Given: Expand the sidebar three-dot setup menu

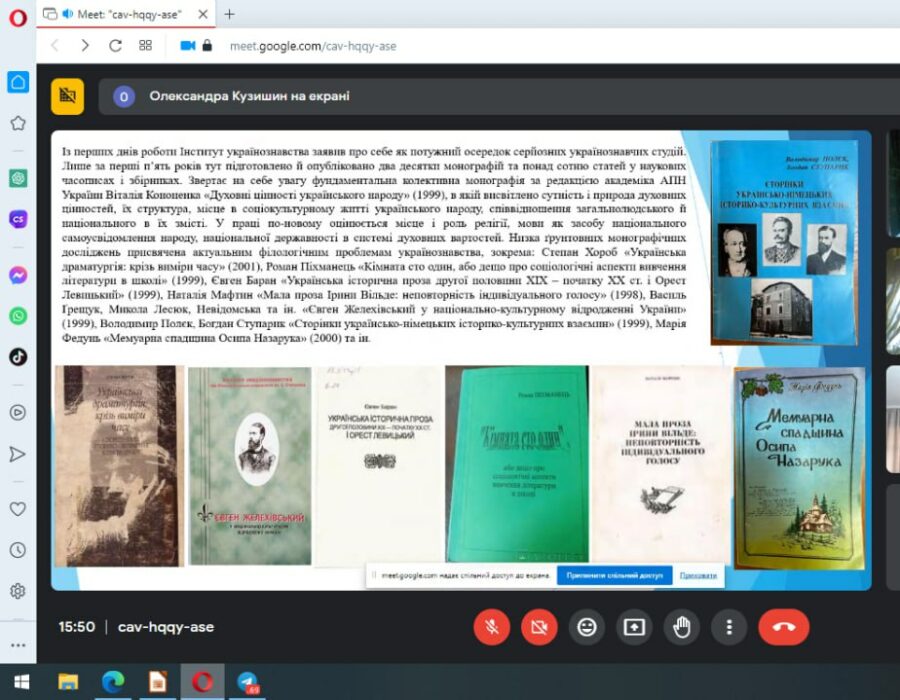Looking at the screenshot, I should (x=18, y=644).
